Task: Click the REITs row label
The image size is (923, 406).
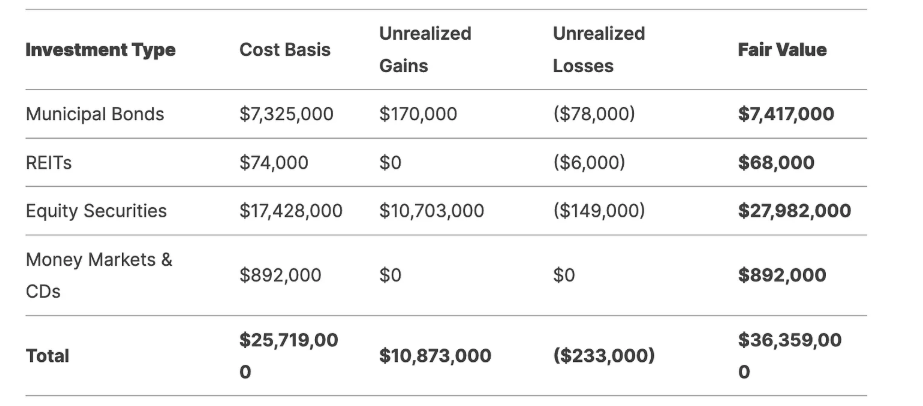Action: coord(49,163)
